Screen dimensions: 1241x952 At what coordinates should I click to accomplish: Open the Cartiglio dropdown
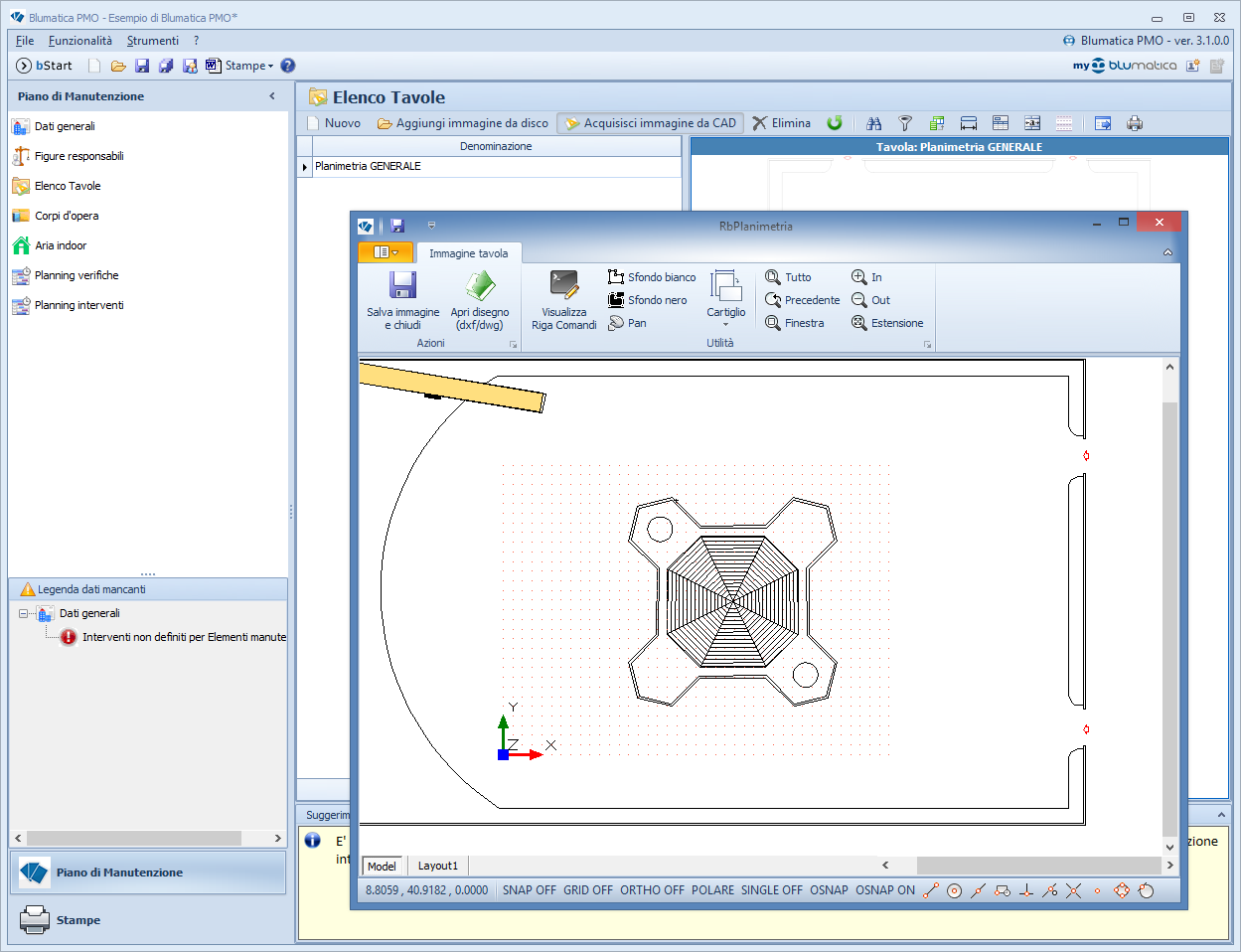pos(726,298)
